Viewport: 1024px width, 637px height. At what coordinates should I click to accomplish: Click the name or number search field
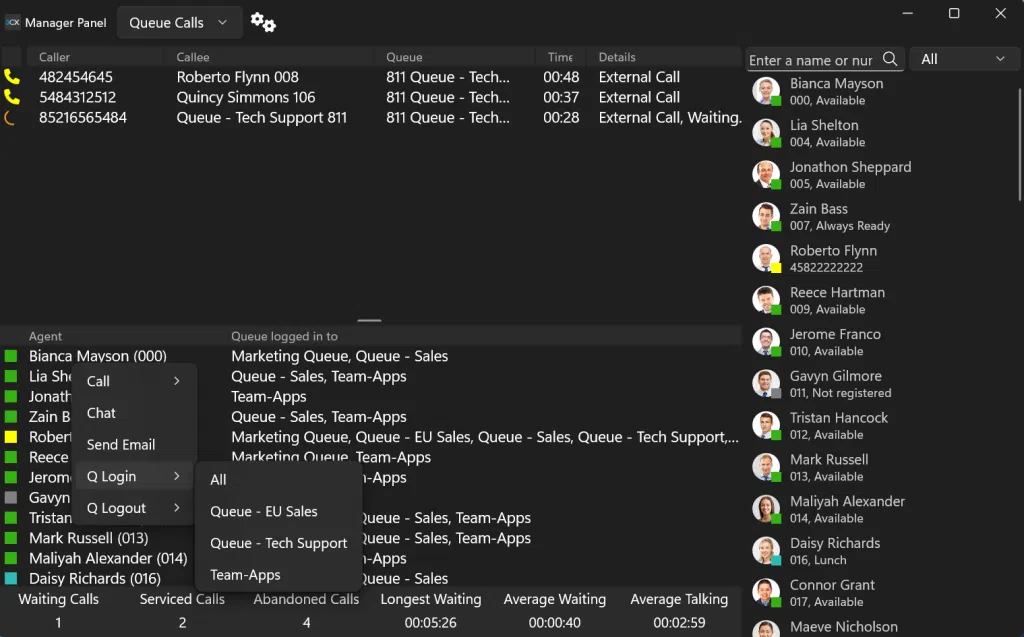812,60
